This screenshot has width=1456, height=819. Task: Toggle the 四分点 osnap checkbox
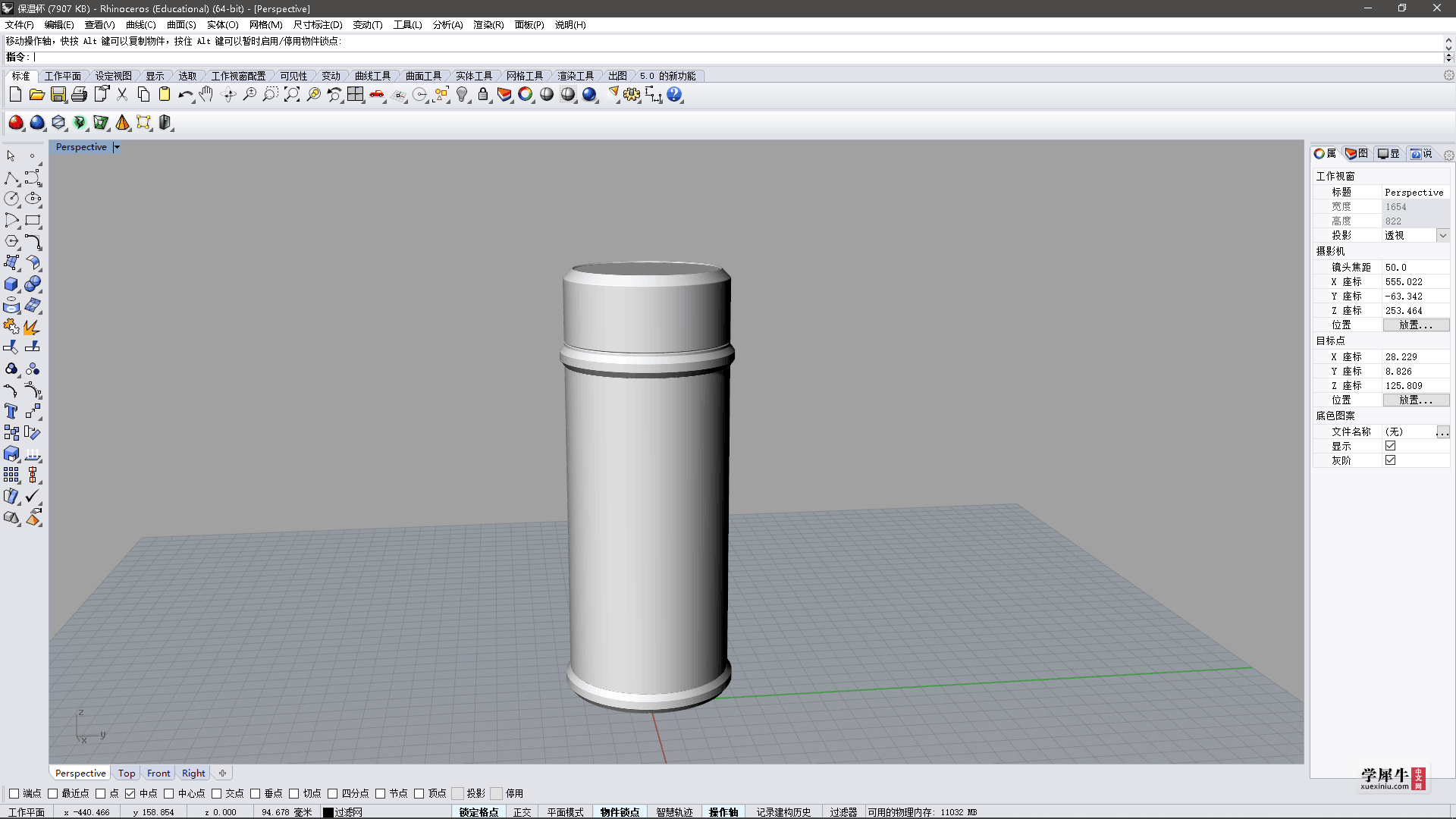(332, 793)
